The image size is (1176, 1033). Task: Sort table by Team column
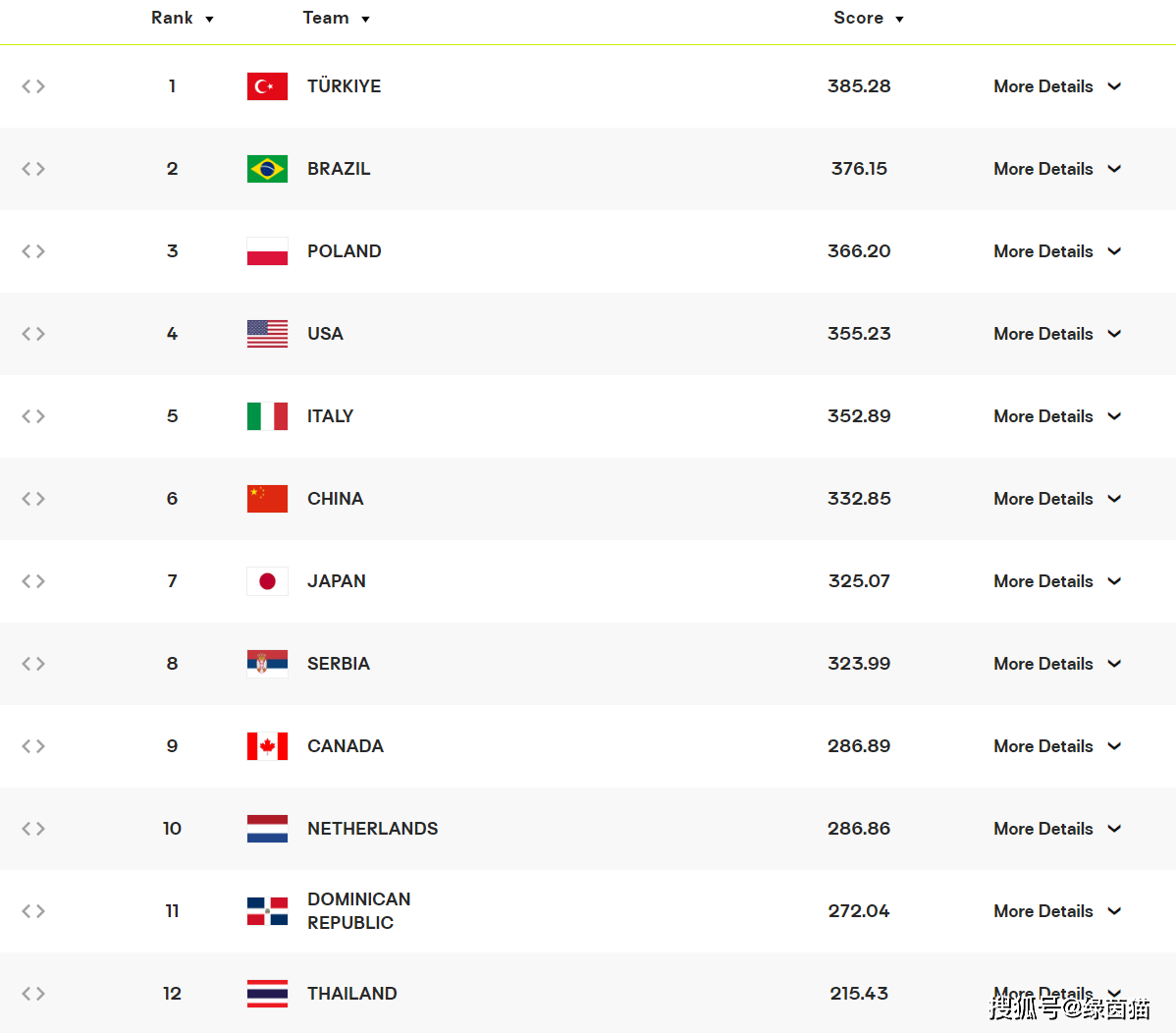pos(336,18)
